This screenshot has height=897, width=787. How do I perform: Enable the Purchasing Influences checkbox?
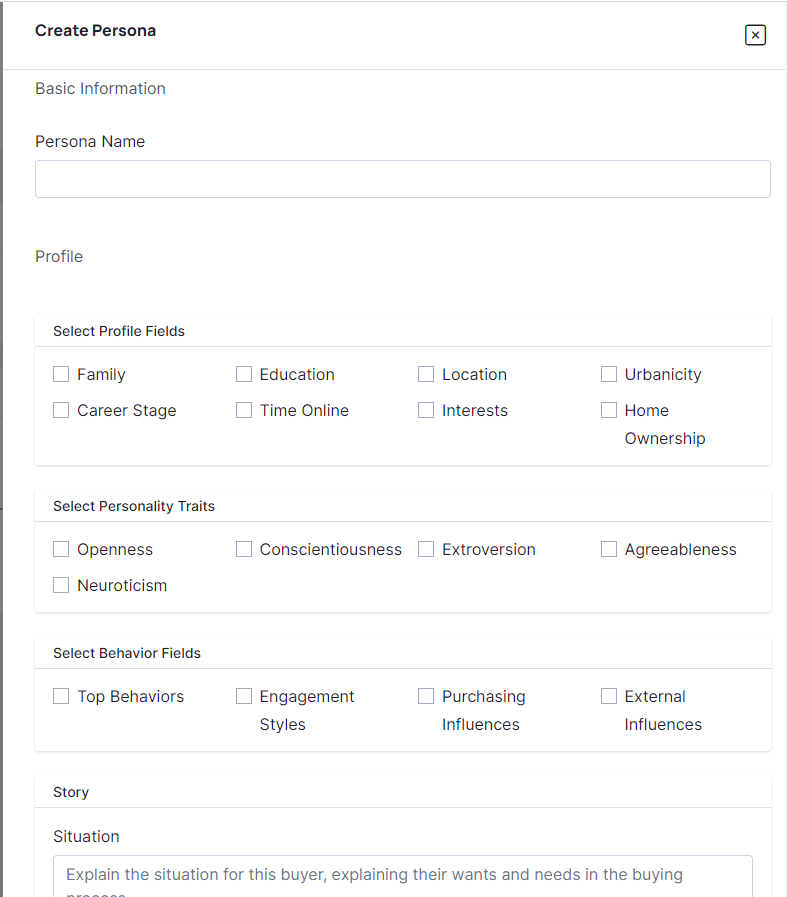pos(426,696)
